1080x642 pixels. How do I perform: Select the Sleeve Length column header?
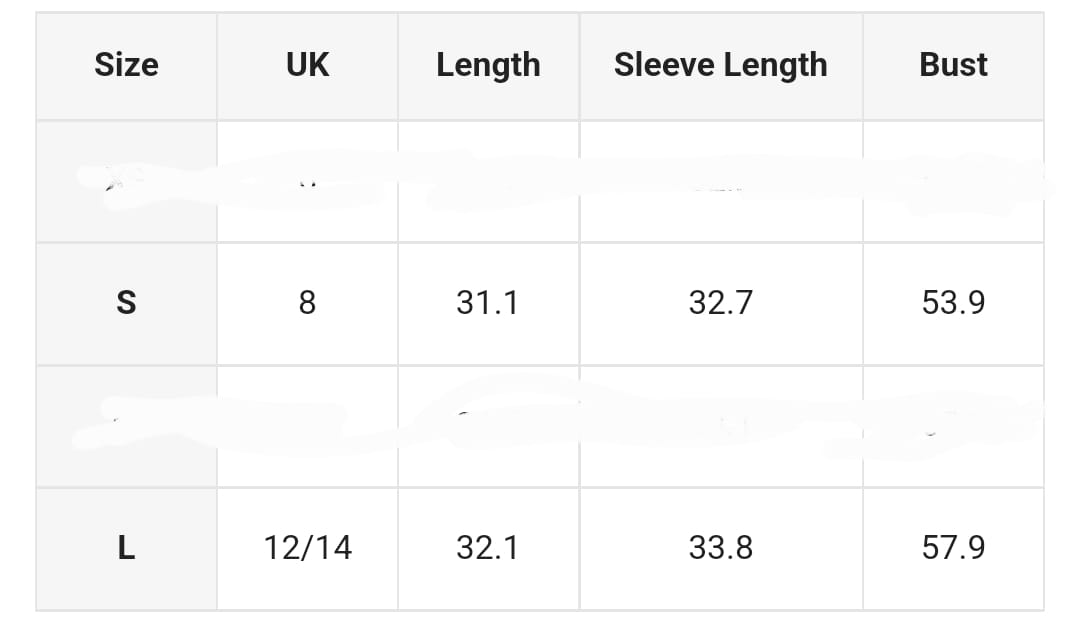[x=720, y=65]
